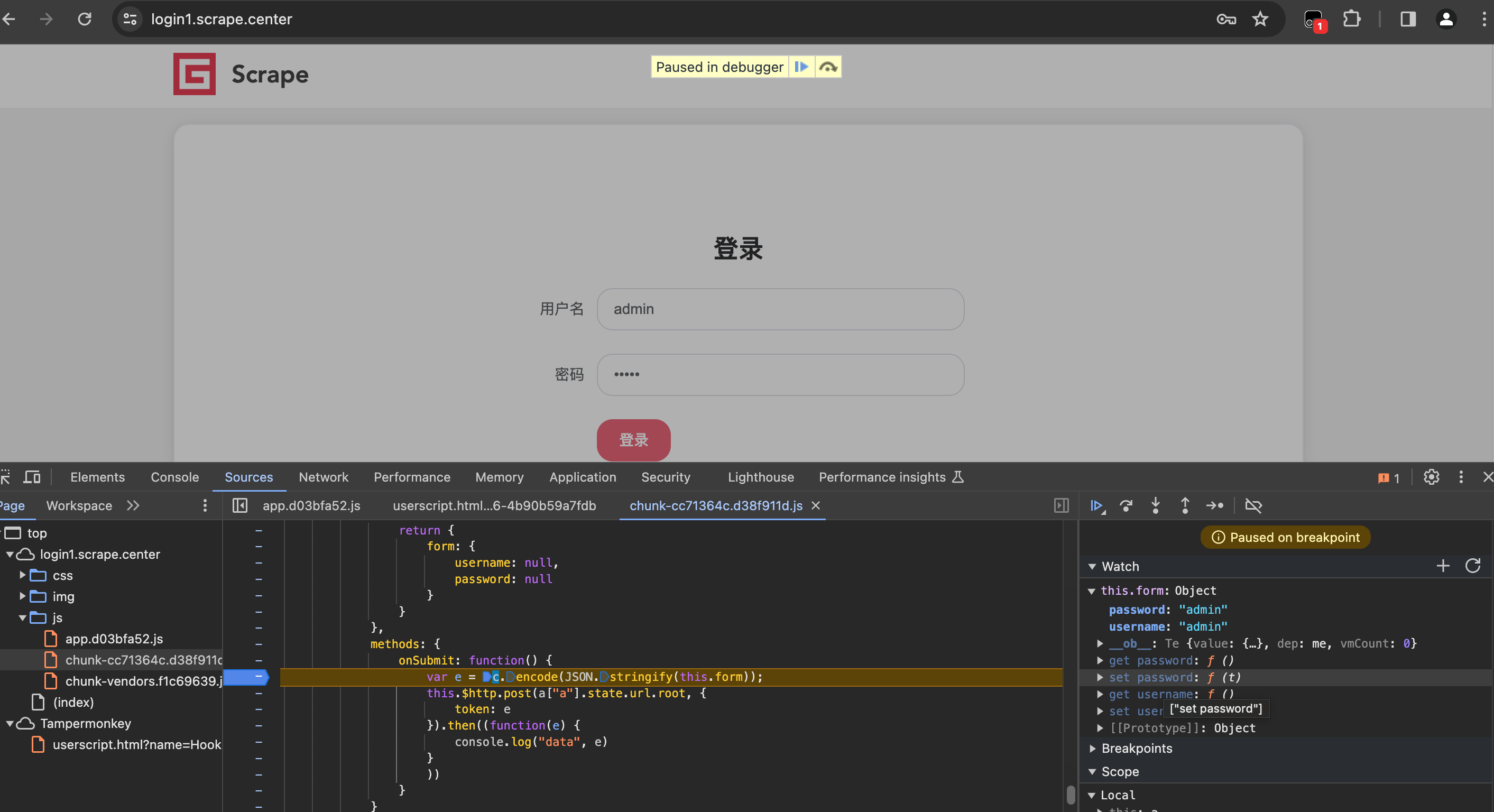This screenshot has width=1494, height=812.
Task: Open DevTools settings gear
Action: (1432, 477)
